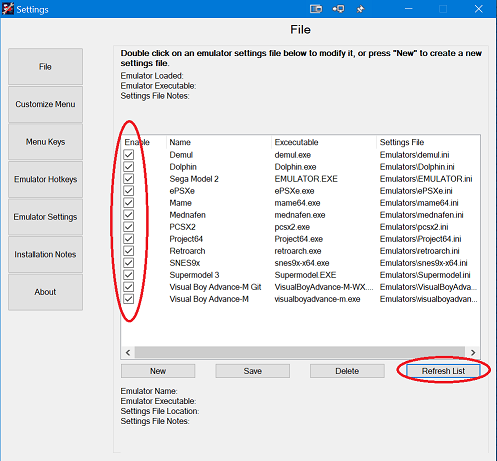The width and height of the screenshot is (497, 461).
Task: Click the New button
Action: [x=158, y=371]
